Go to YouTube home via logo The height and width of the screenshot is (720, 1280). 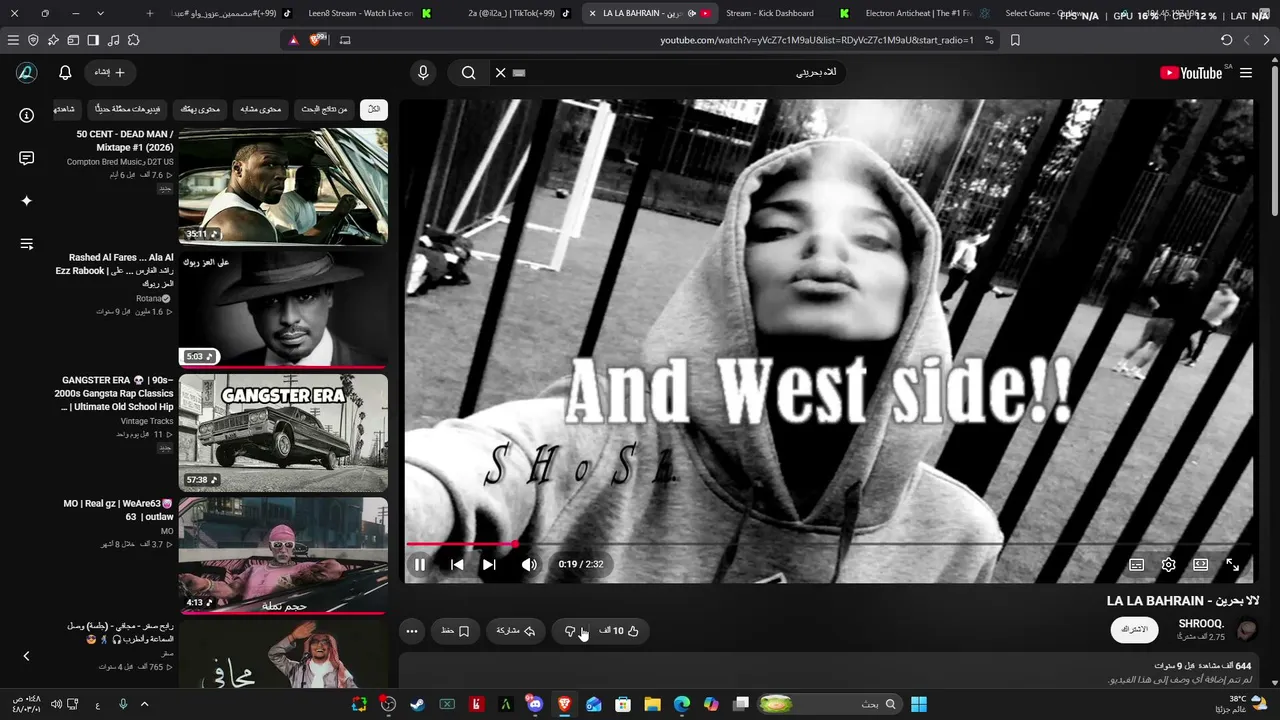click(x=1191, y=73)
